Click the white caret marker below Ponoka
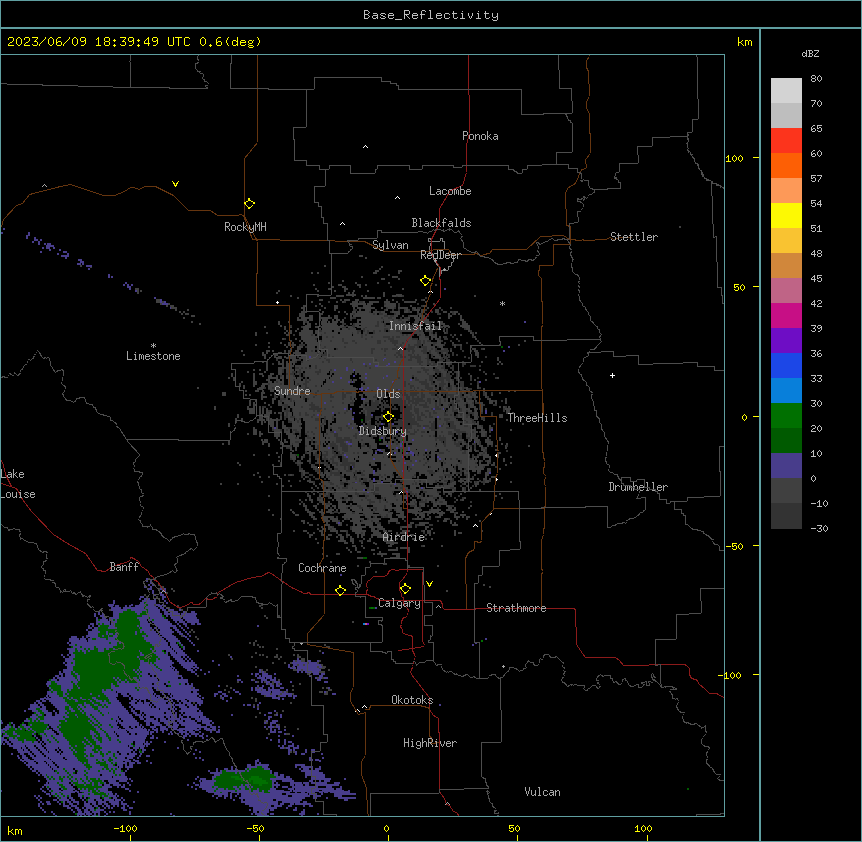Image resolution: width=862 pixels, height=842 pixels. coord(366,147)
